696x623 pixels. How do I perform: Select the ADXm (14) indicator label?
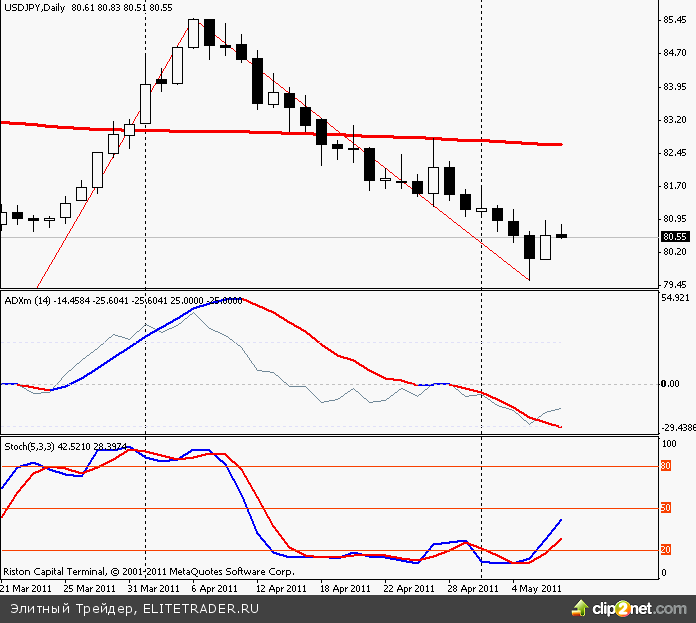[27, 300]
